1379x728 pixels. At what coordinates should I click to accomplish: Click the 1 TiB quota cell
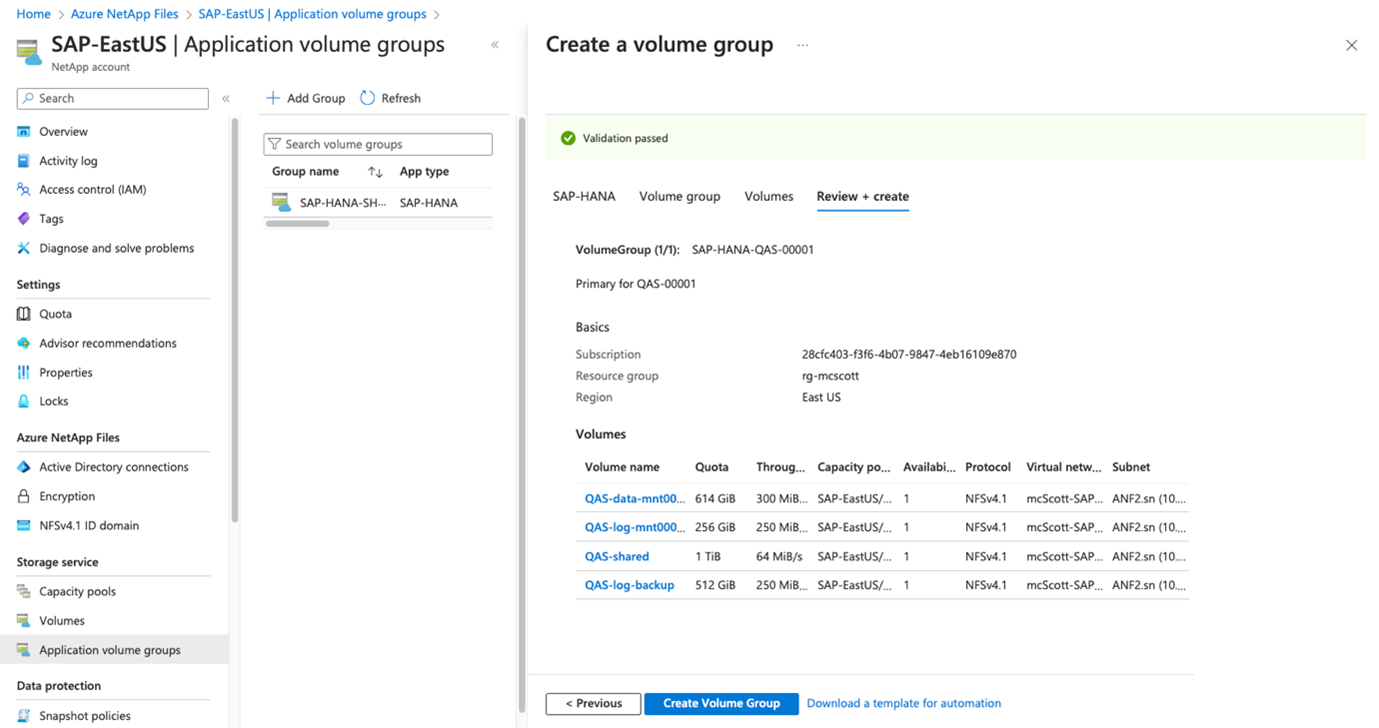click(x=709, y=556)
